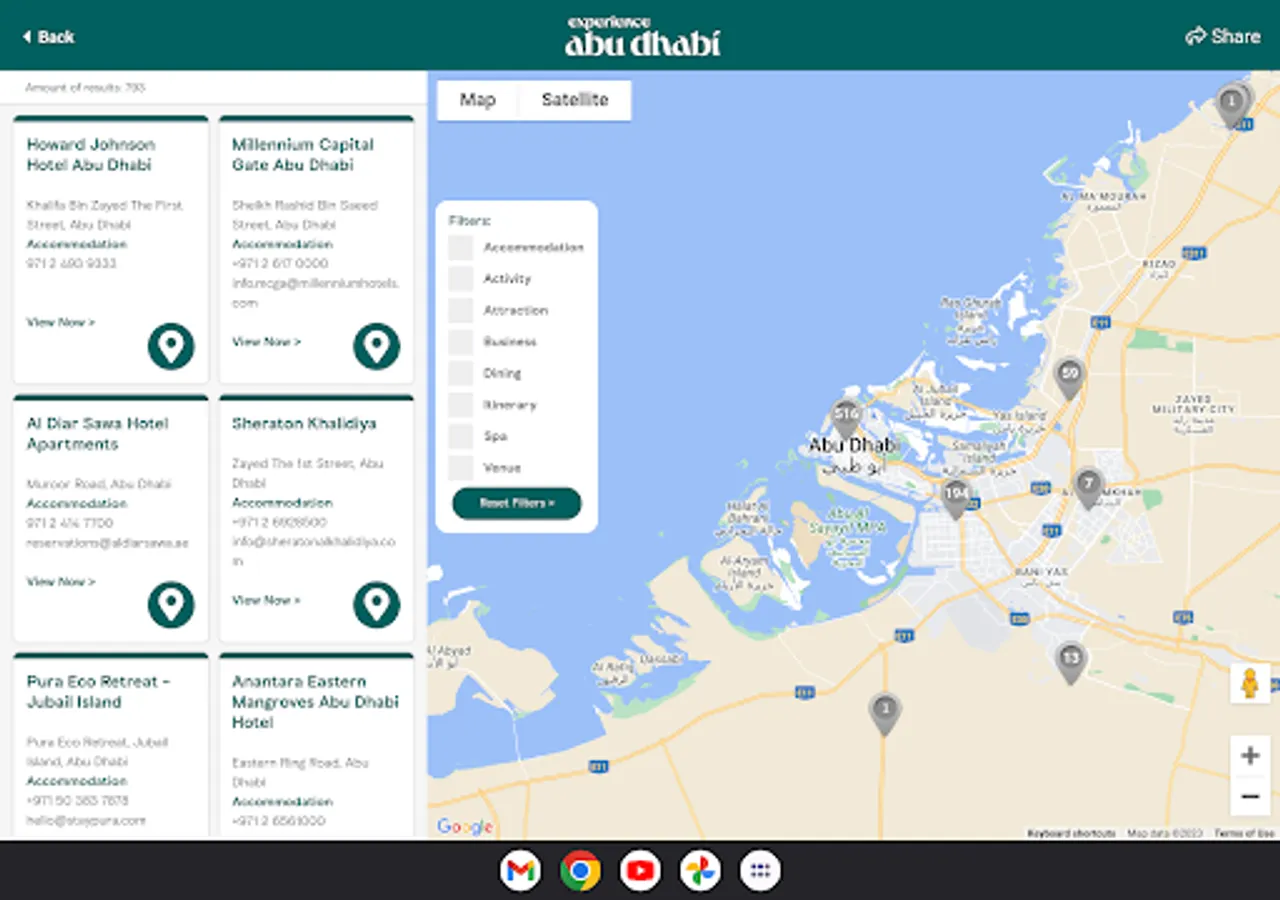Switch to the Map view tab
Image resolution: width=1280 pixels, height=900 pixels.
pyautogui.click(x=478, y=100)
